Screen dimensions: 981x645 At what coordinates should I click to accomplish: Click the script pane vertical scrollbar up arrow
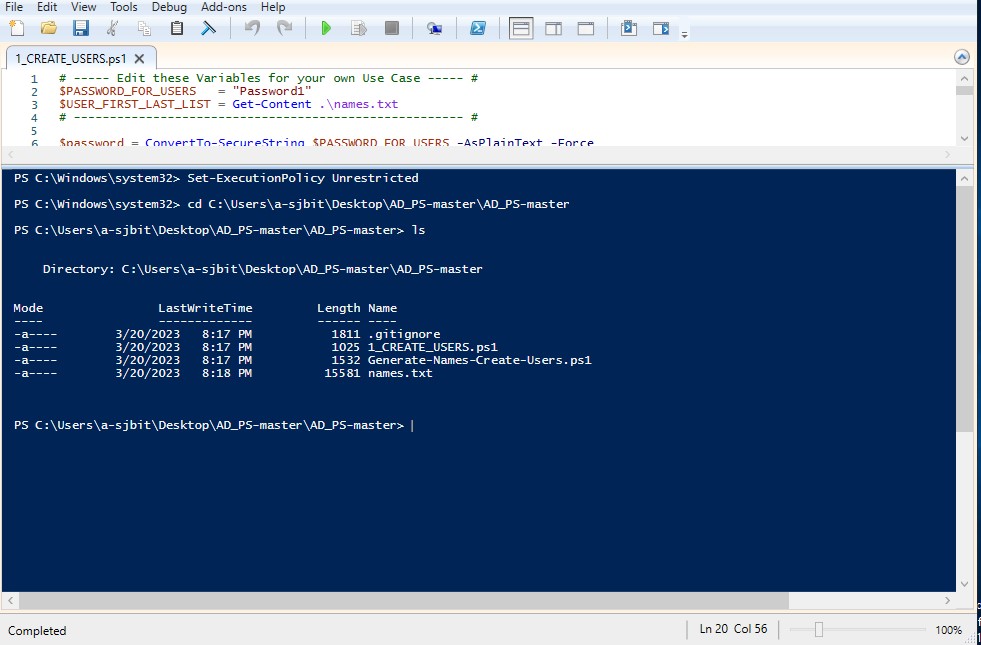tap(964, 78)
